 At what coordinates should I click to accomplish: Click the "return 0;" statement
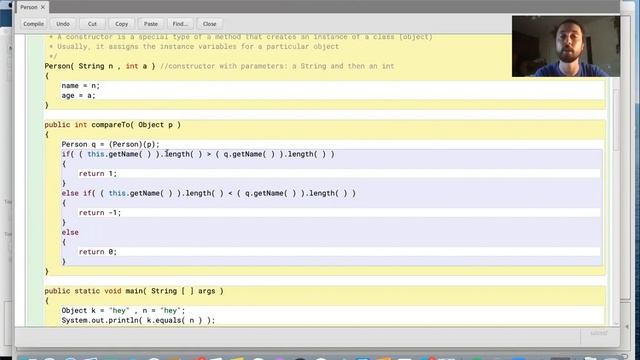(98, 252)
